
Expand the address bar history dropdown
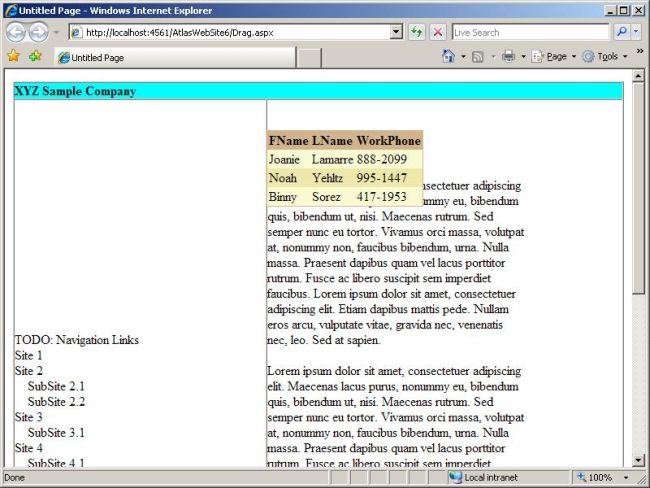point(396,32)
